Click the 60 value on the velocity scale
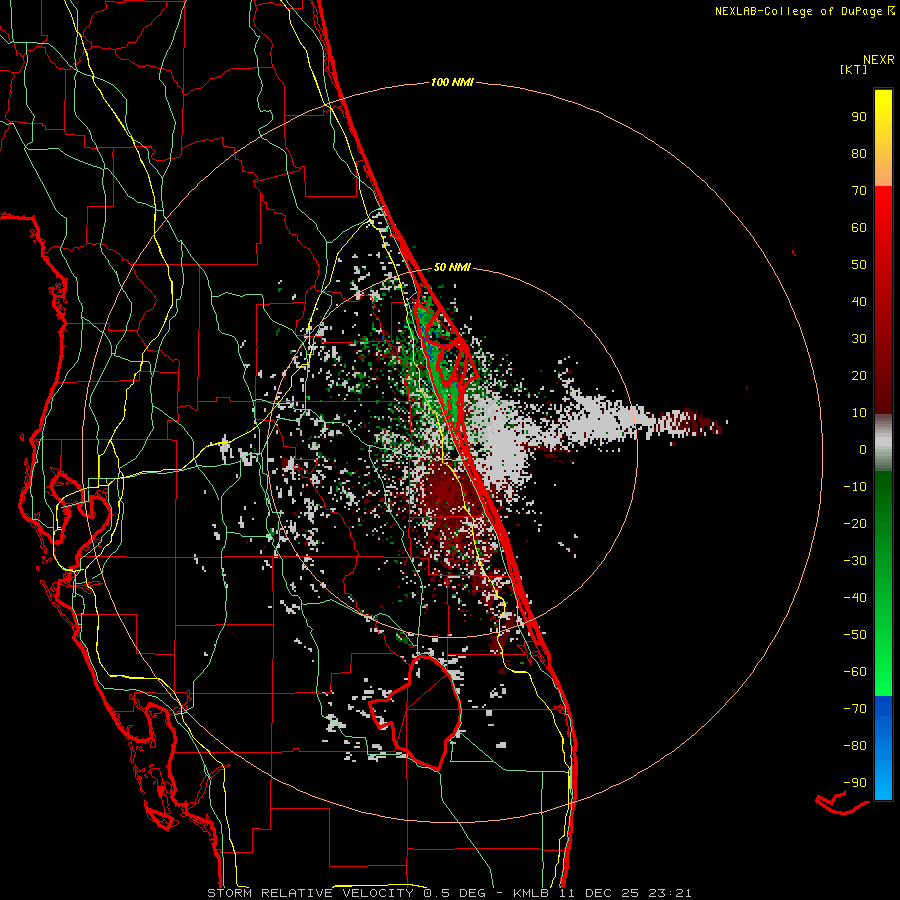This screenshot has height=900, width=900. [x=859, y=227]
